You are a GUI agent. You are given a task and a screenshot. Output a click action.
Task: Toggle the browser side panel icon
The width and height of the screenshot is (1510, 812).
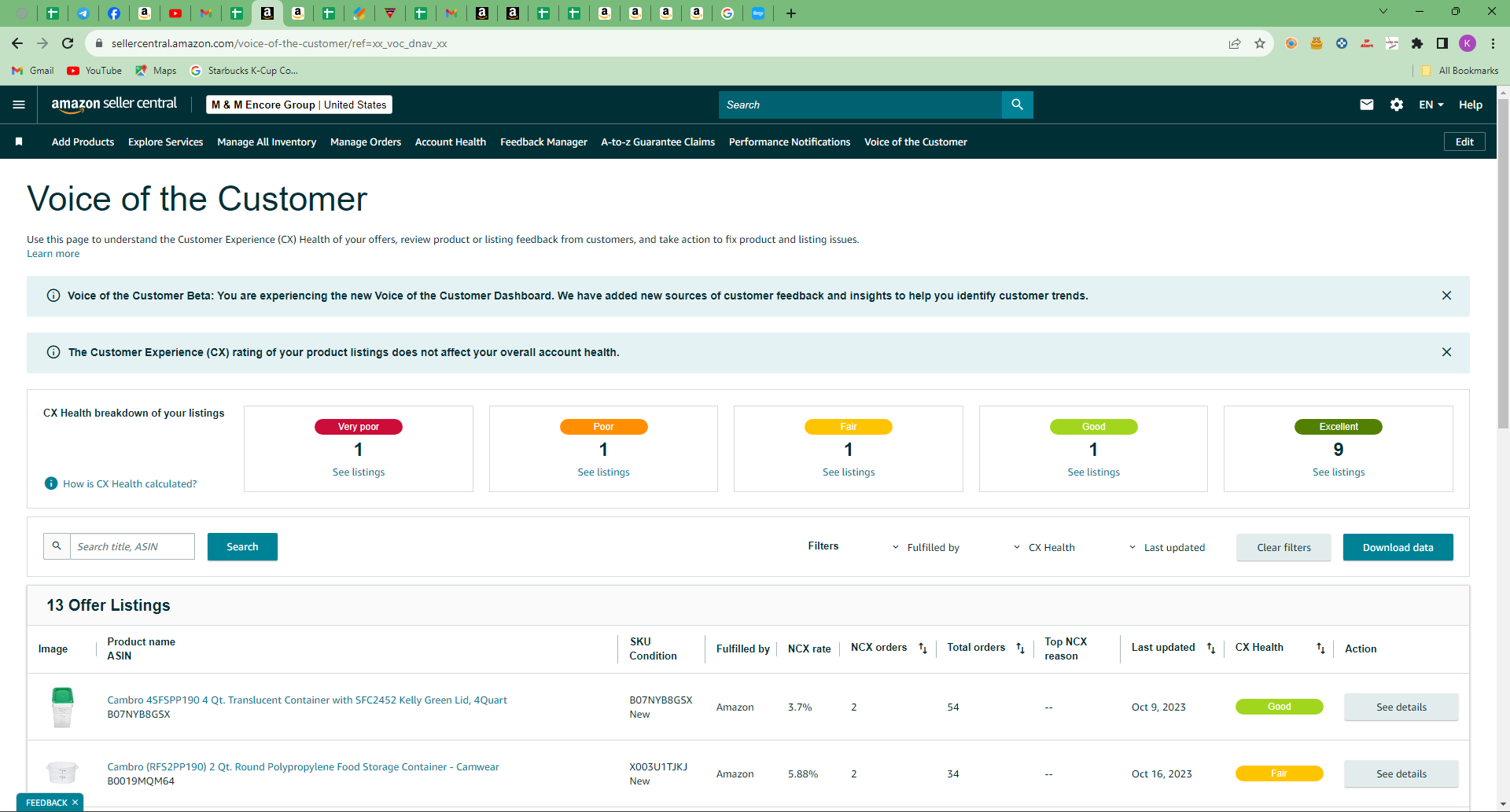(1442, 43)
